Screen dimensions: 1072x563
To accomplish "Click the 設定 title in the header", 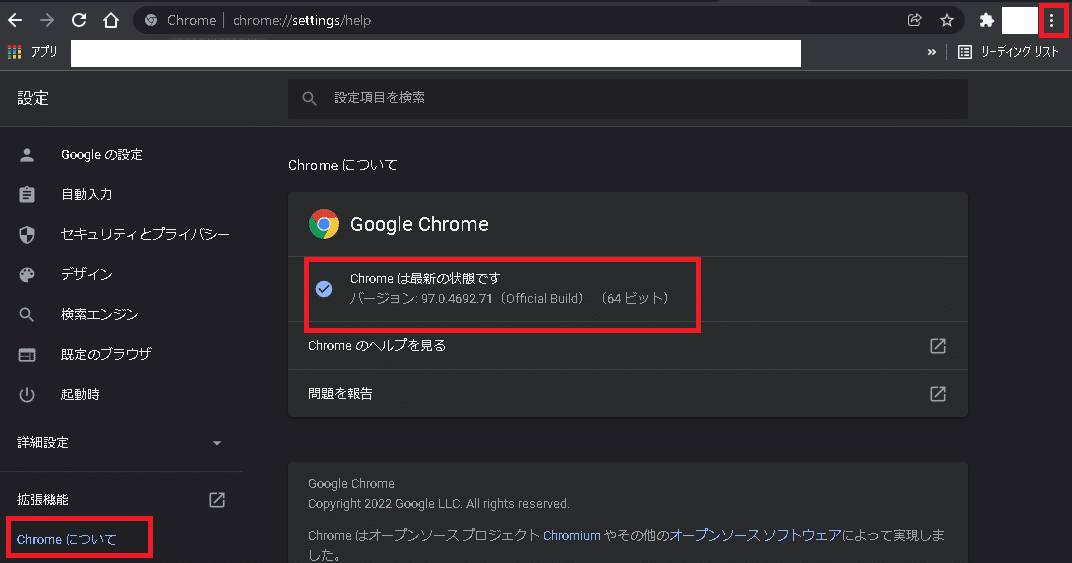I will [x=33, y=99].
